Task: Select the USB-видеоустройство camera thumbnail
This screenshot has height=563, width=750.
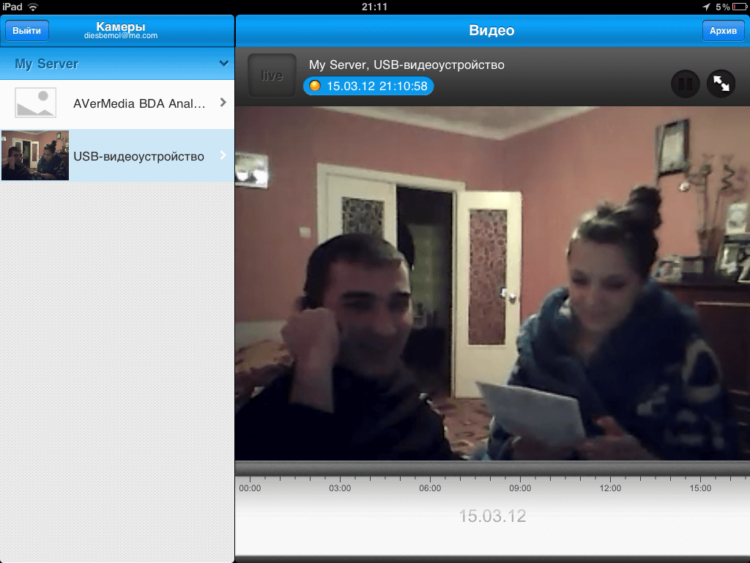Action: pos(35,155)
